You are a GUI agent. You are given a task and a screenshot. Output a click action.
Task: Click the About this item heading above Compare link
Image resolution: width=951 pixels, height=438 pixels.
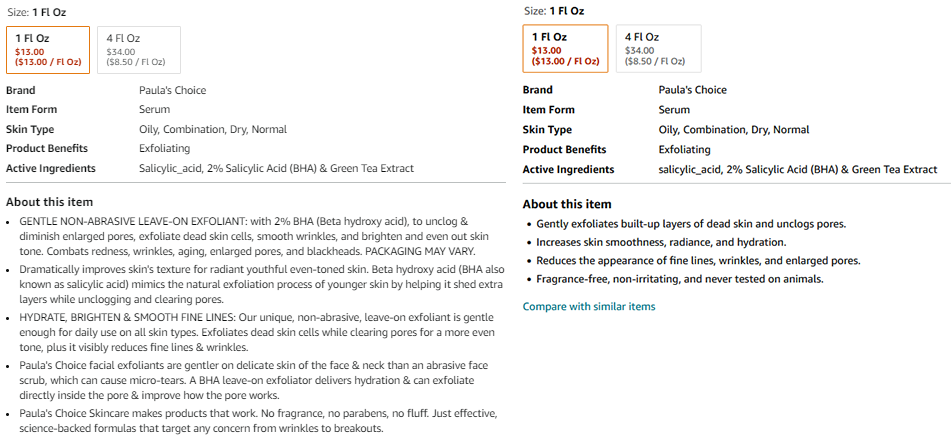[567, 204]
